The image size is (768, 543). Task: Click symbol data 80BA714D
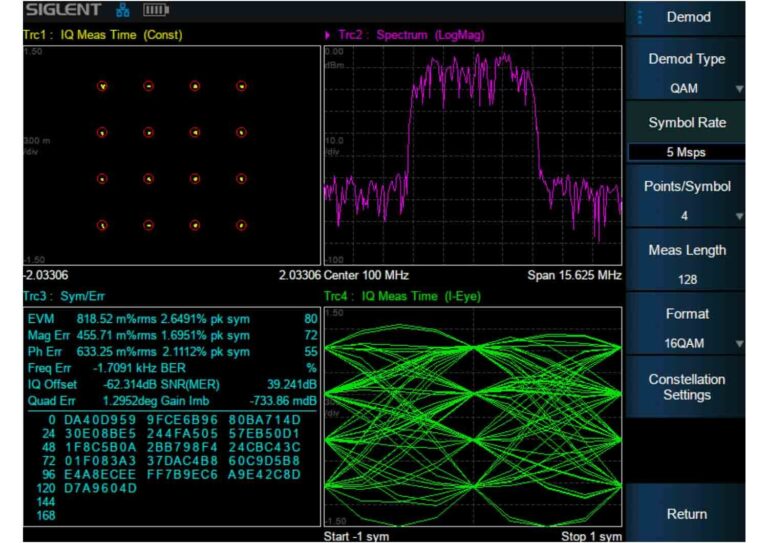264,420
